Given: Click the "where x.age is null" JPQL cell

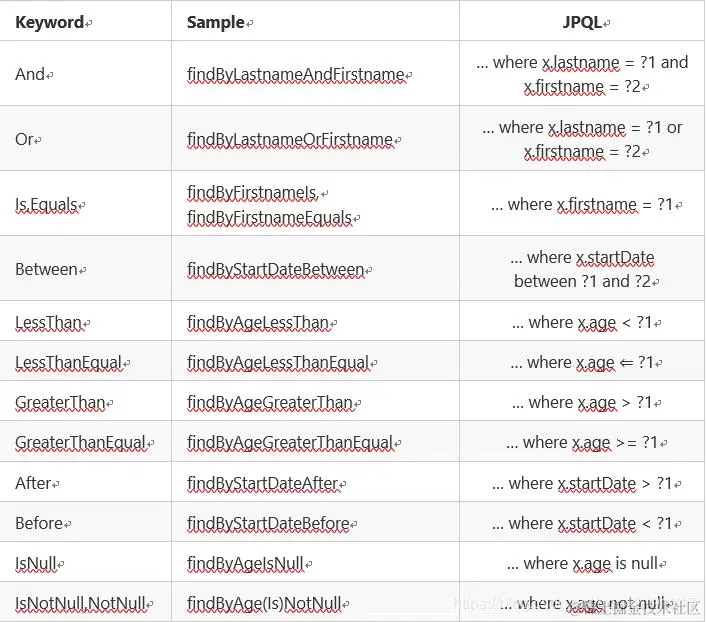Looking at the screenshot, I should [x=582, y=563].
